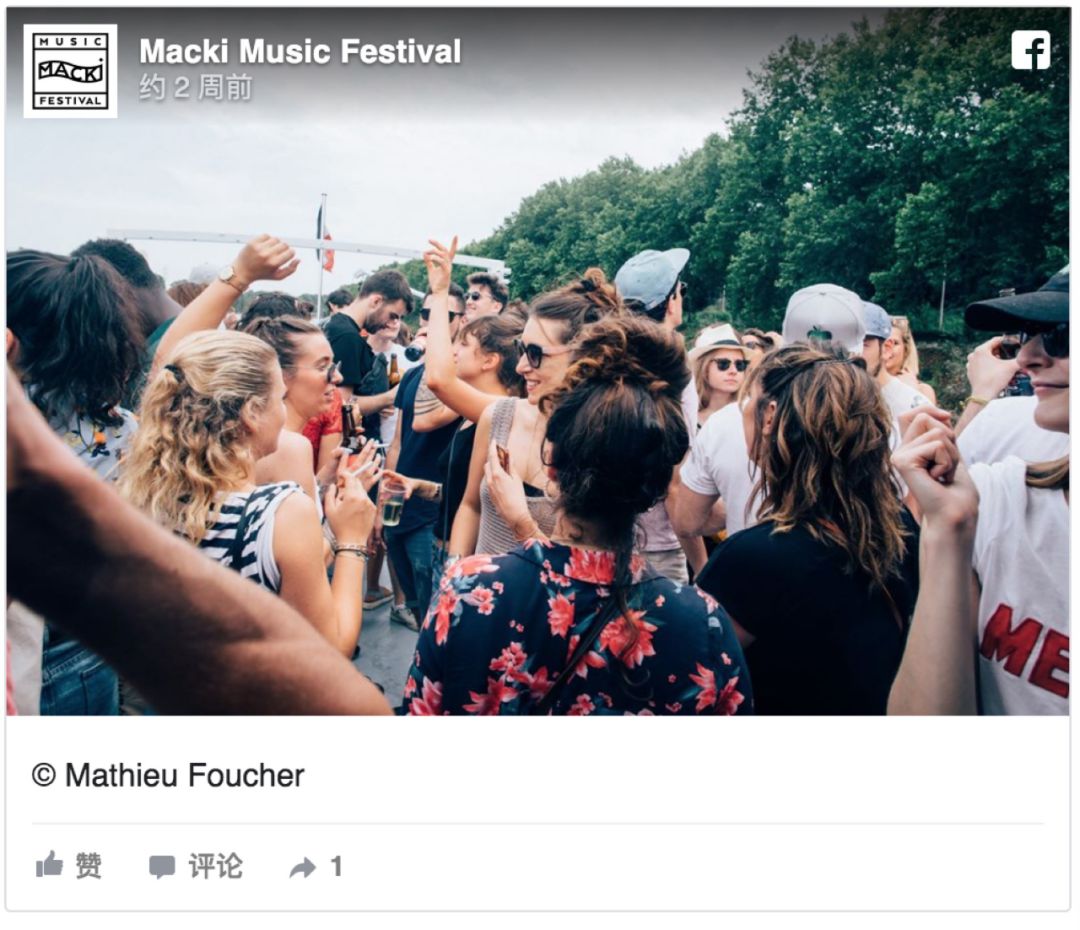
Task: Open the post timestamp 约 2 周前
Action: pyautogui.click(x=196, y=87)
